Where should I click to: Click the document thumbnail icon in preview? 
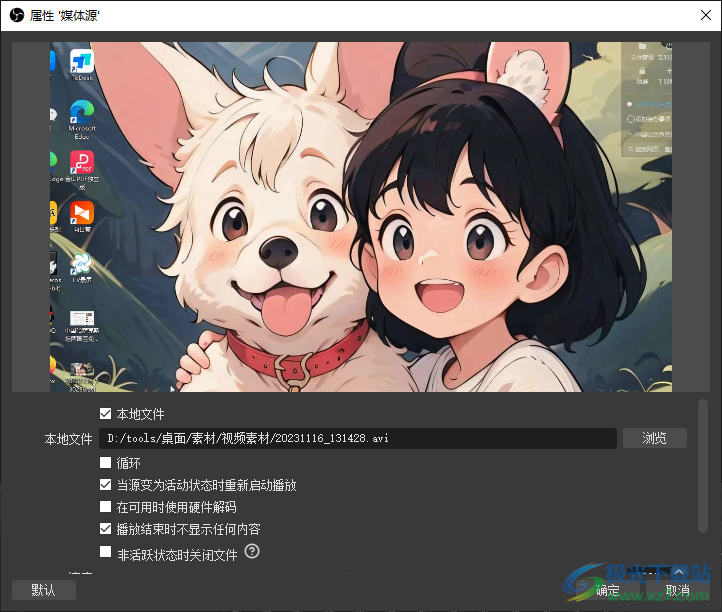point(82,318)
